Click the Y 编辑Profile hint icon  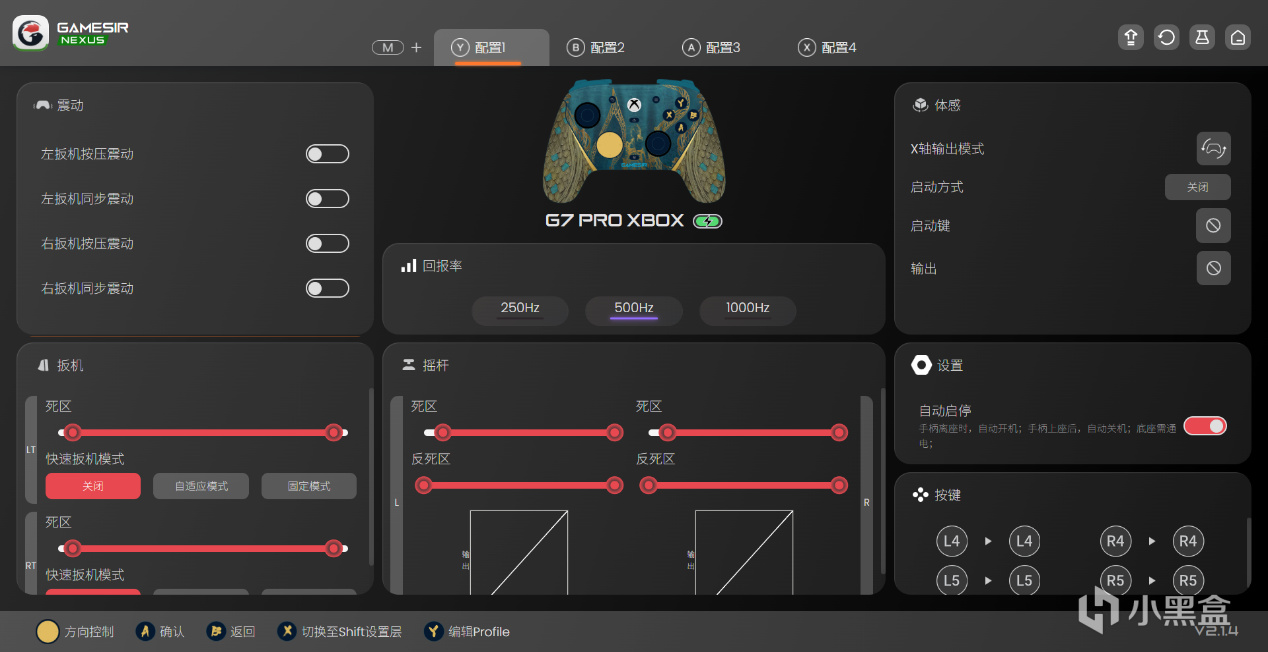(x=433, y=631)
